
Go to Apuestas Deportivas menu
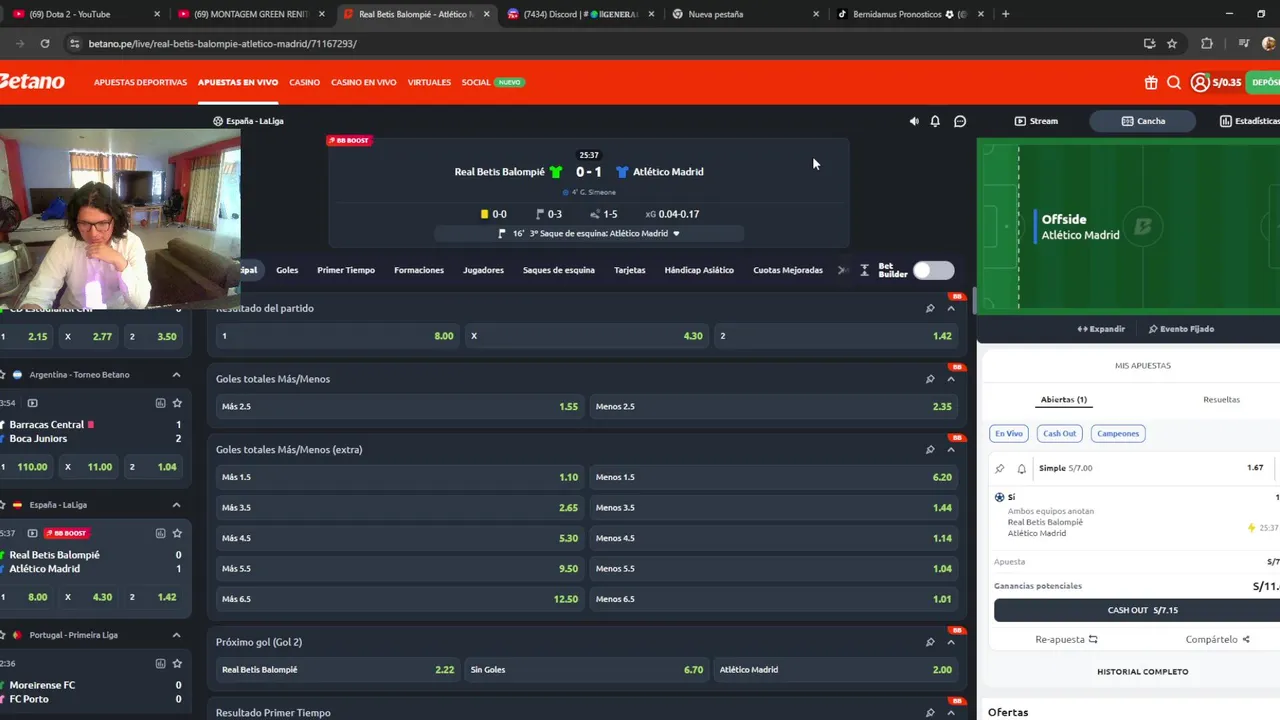coord(140,82)
